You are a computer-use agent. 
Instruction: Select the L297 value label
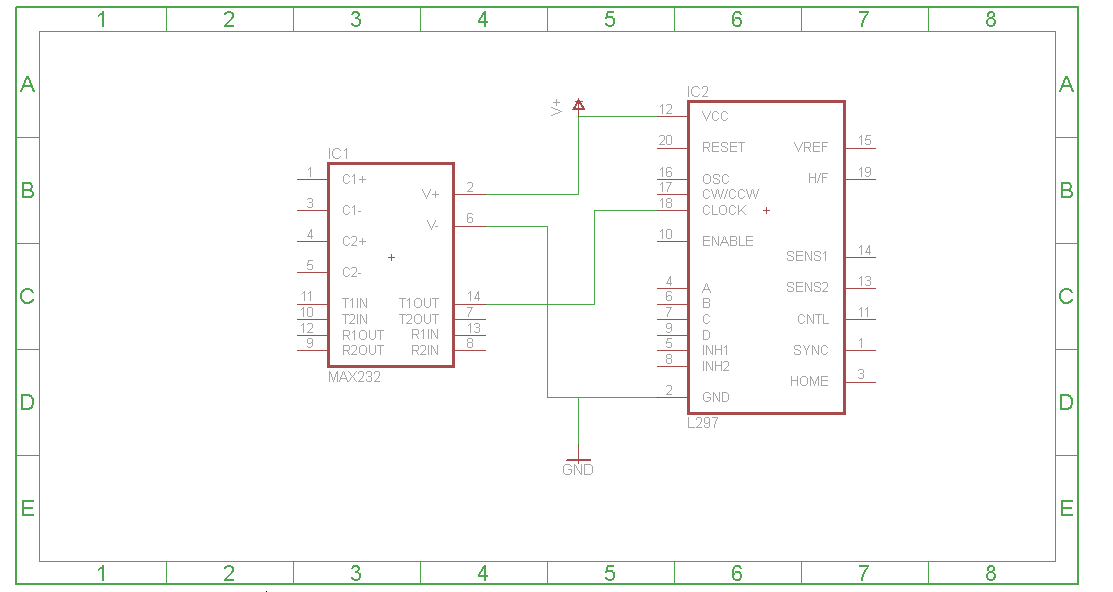pyautogui.click(x=703, y=422)
